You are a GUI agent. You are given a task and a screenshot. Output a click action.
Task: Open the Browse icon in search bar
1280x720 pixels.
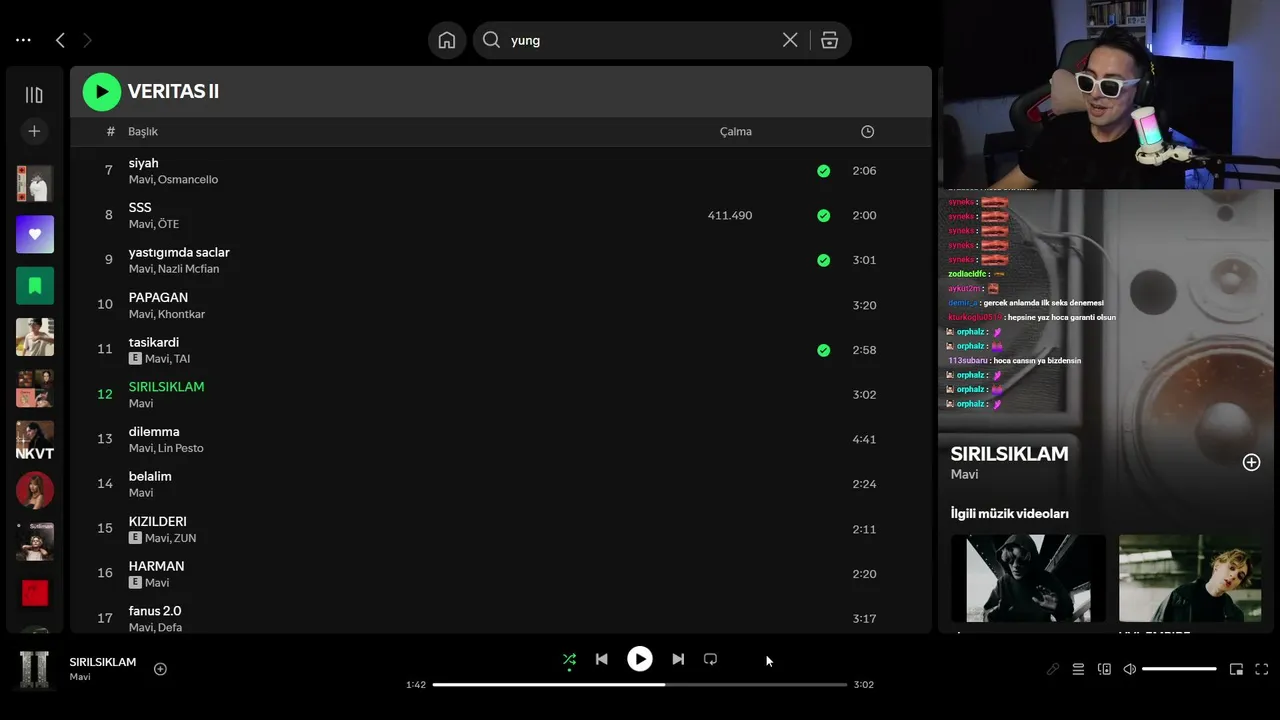click(x=829, y=40)
